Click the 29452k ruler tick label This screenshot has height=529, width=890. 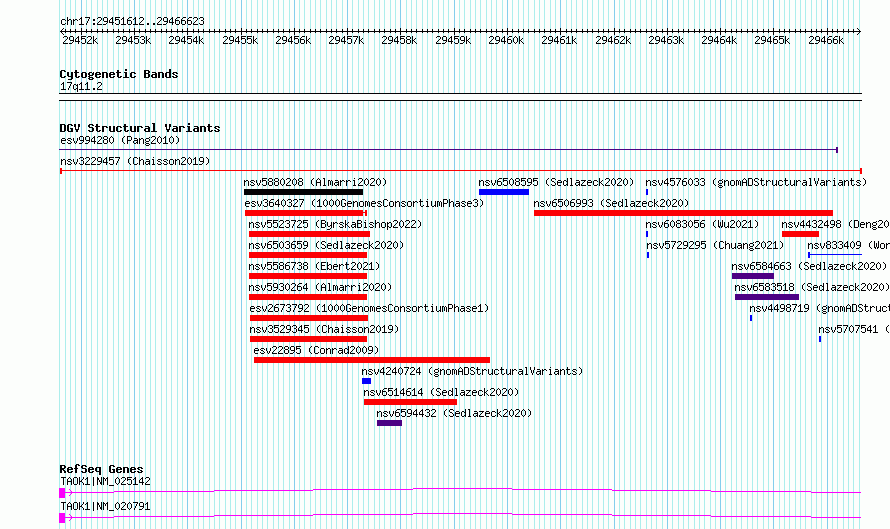80,41
